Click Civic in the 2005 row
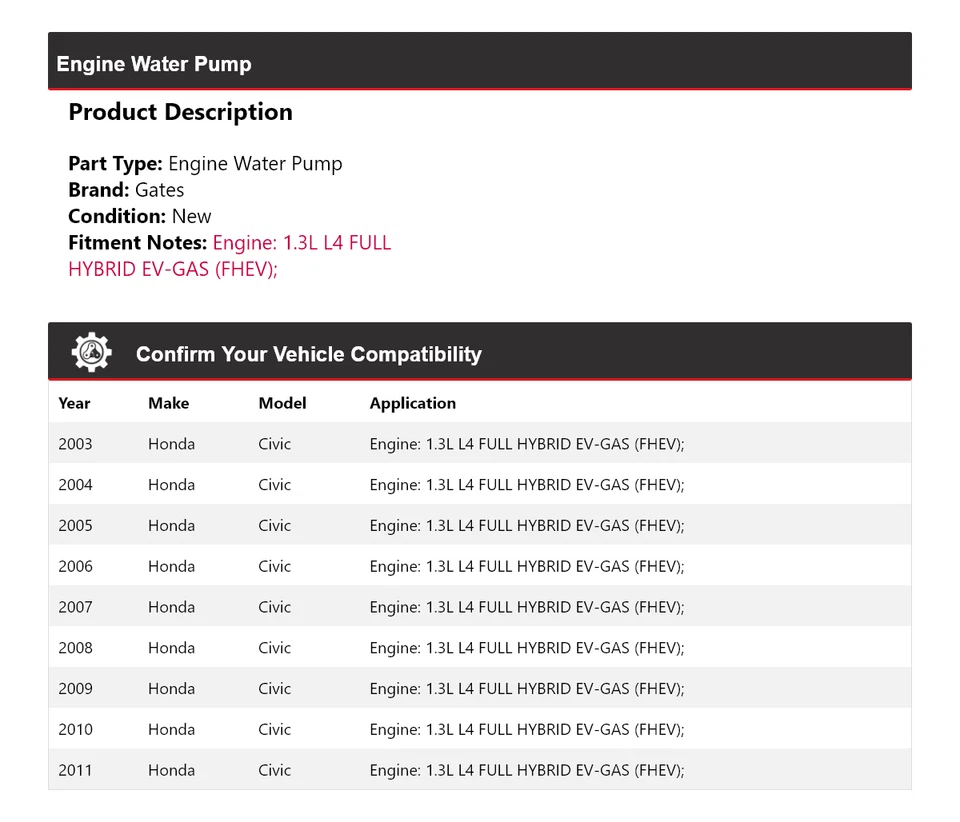This screenshot has width=960, height=822. point(274,526)
